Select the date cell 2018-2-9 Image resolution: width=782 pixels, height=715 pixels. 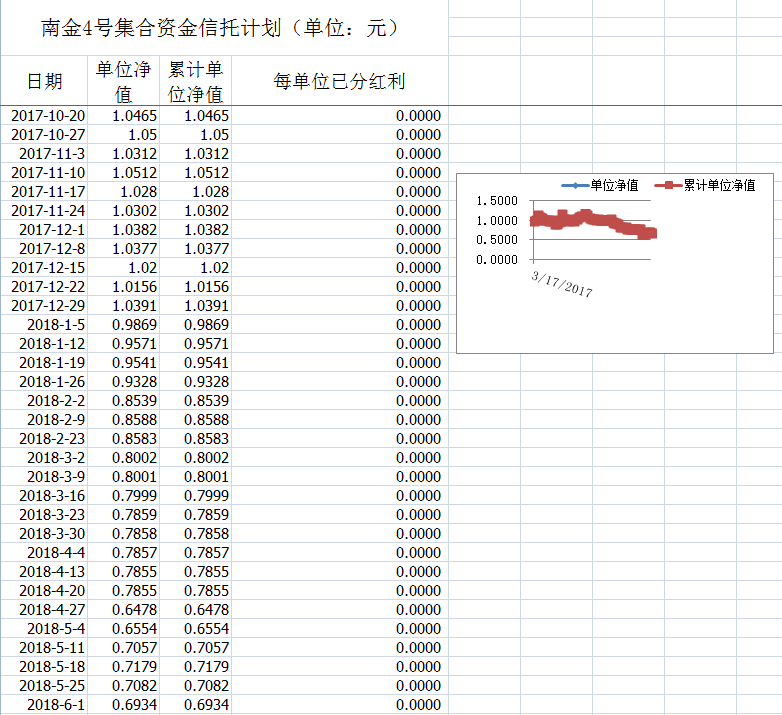(x=56, y=420)
